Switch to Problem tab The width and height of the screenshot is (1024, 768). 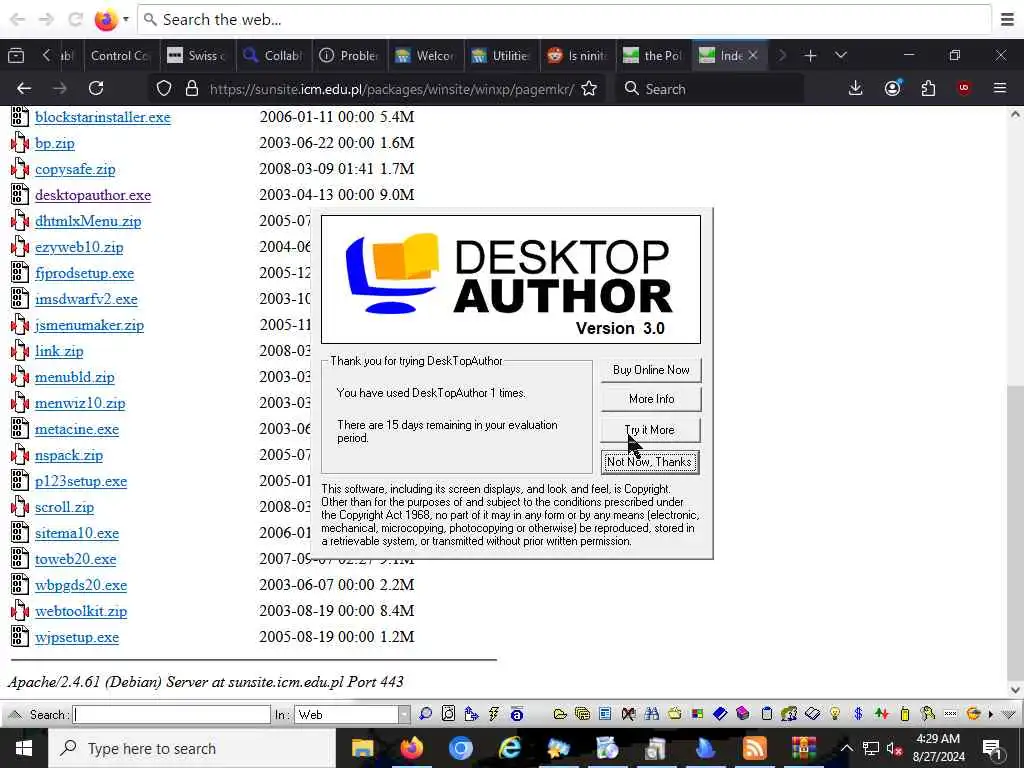pos(349,56)
